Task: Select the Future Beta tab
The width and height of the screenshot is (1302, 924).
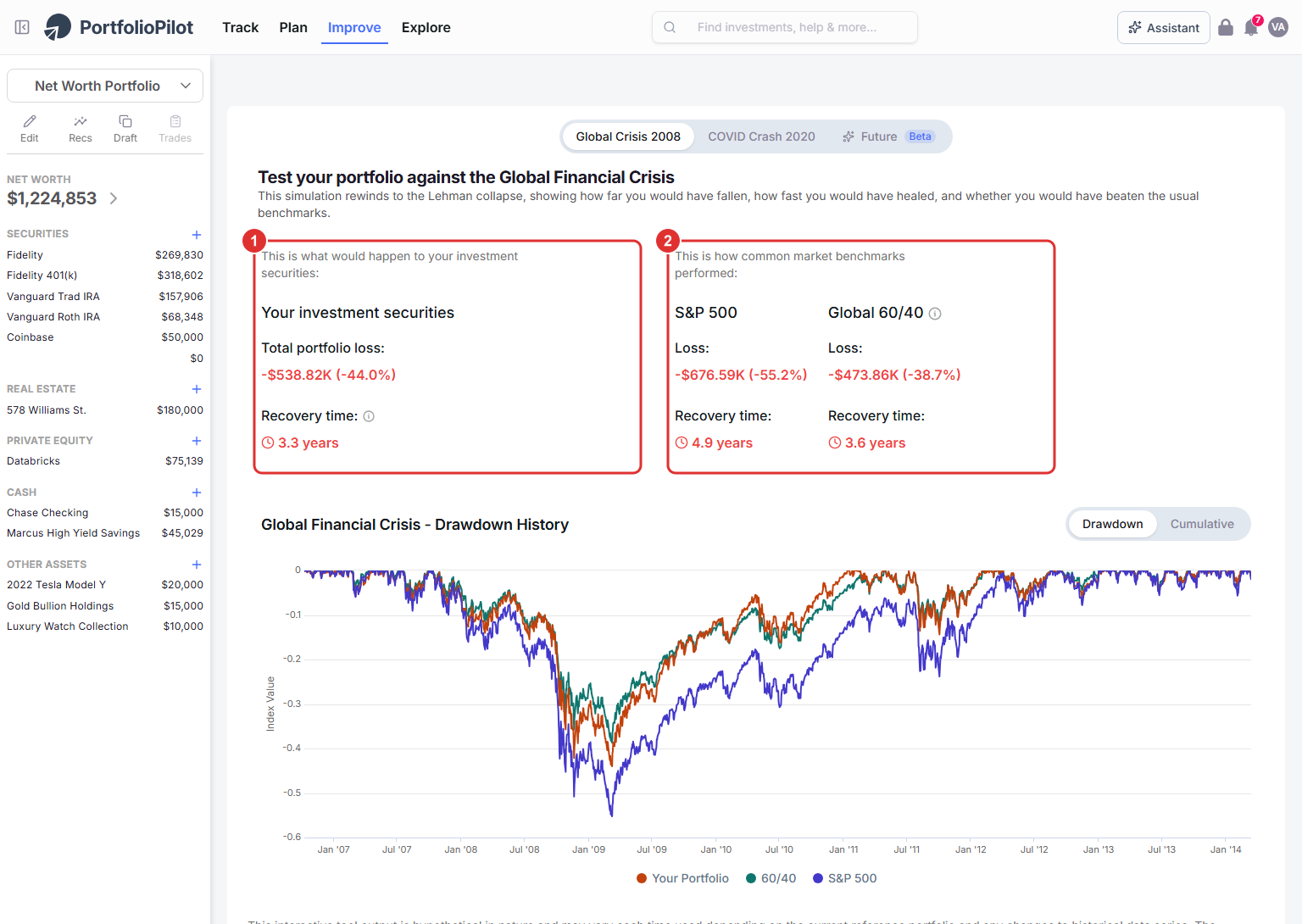Action: 888,136
